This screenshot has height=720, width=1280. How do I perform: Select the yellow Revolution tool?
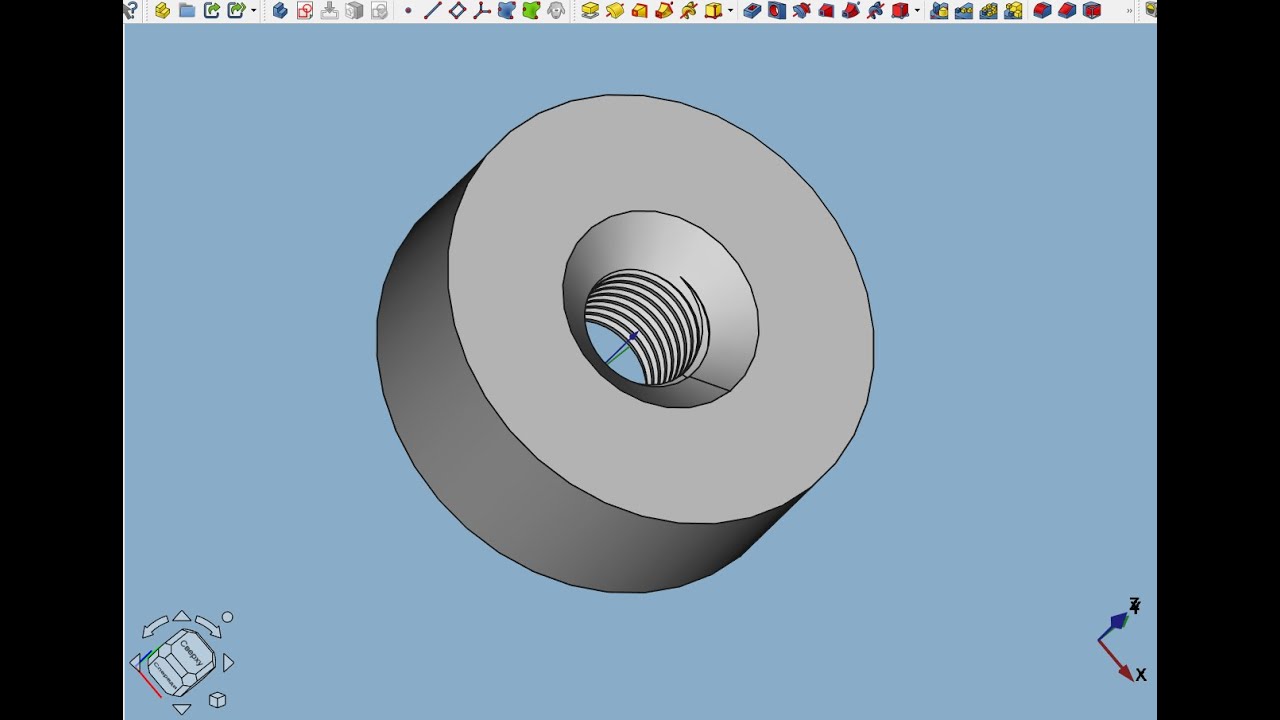pos(615,10)
